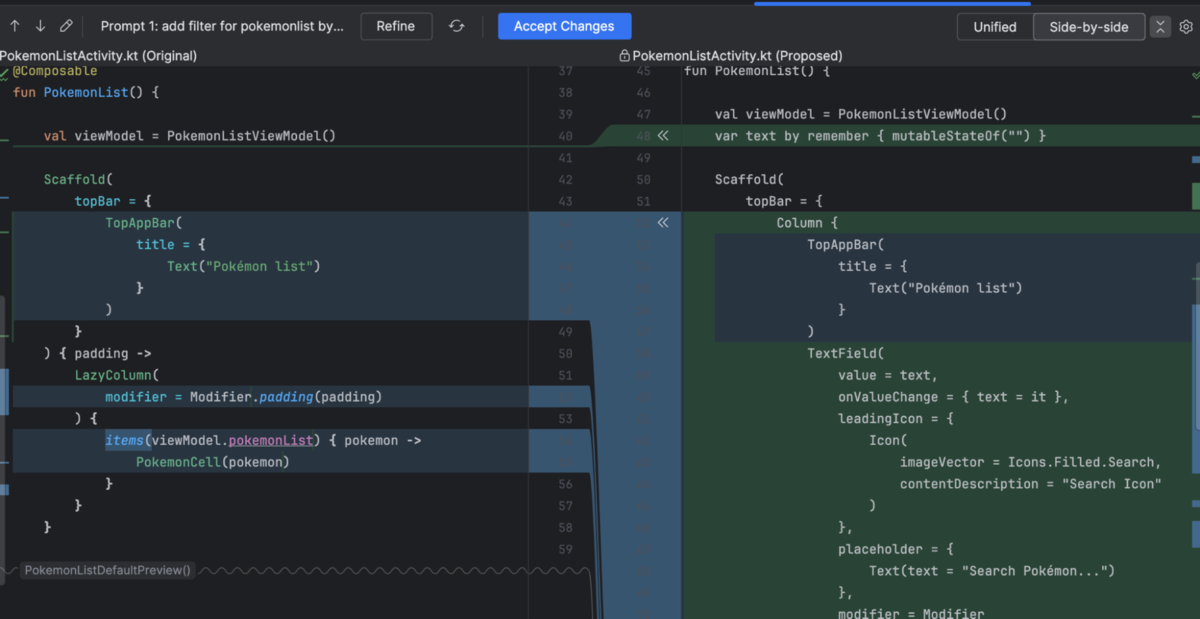Click 'Column {' in proposed pane

[807, 223]
